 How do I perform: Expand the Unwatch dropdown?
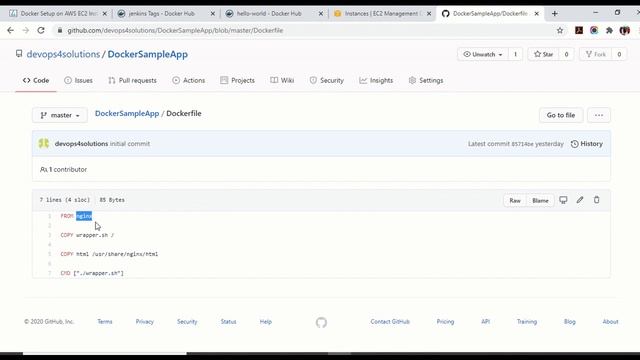pos(483,54)
